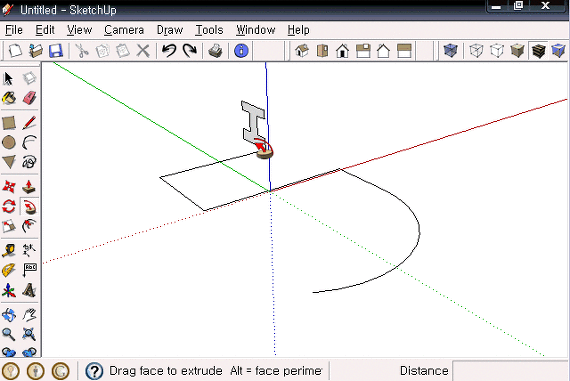Image resolution: width=570 pixels, height=381 pixels.
Task: Switch to Left view
Action: [x=404, y=51]
